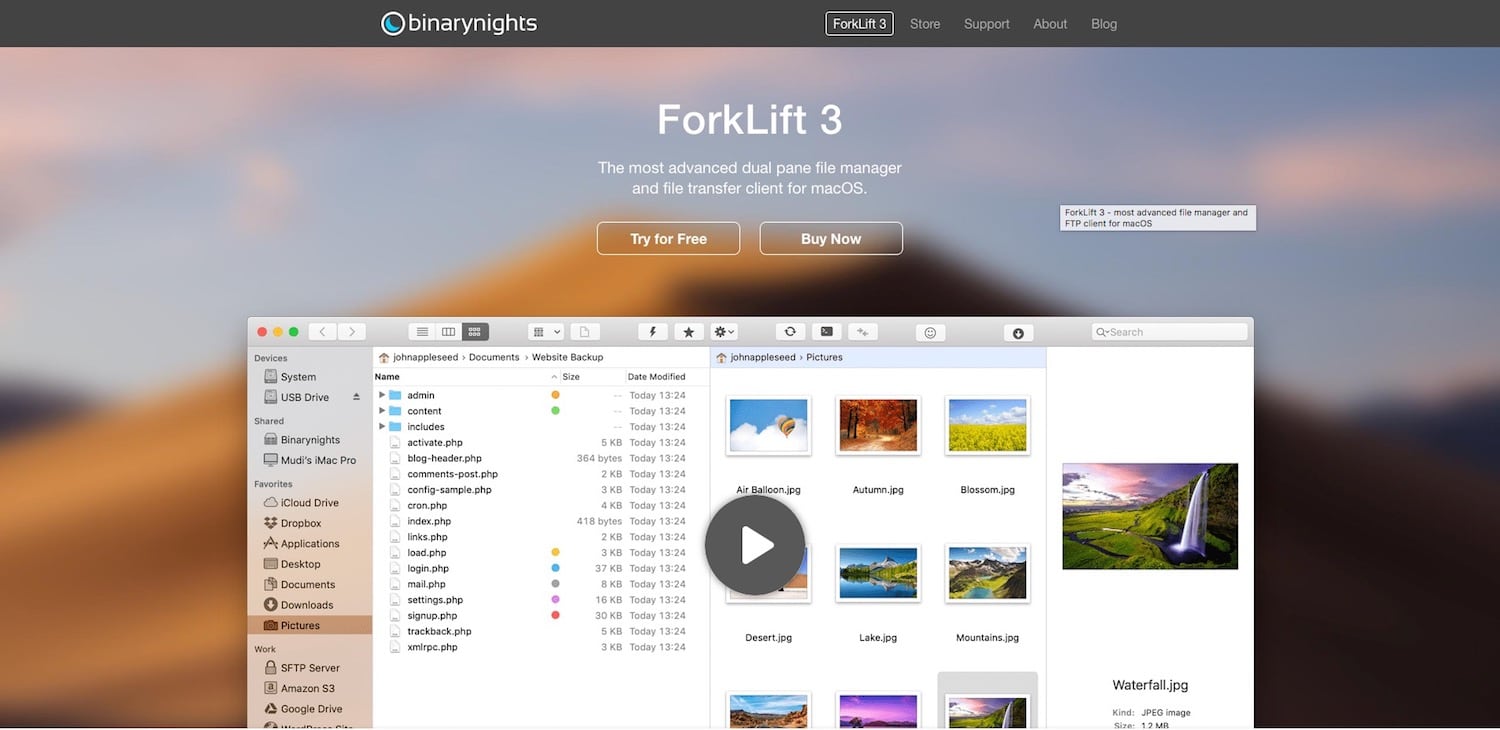
Task: Click the star favorites icon
Action: [x=688, y=332]
